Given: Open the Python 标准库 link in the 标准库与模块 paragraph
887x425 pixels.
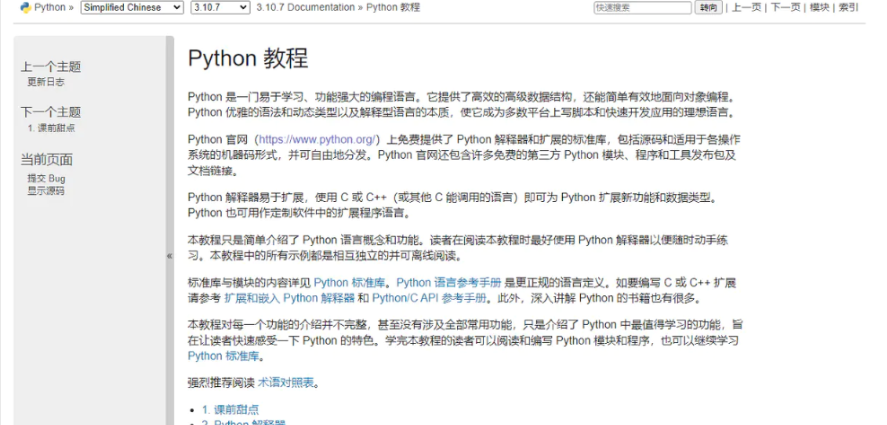Looking at the screenshot, I should coord(350,282).
